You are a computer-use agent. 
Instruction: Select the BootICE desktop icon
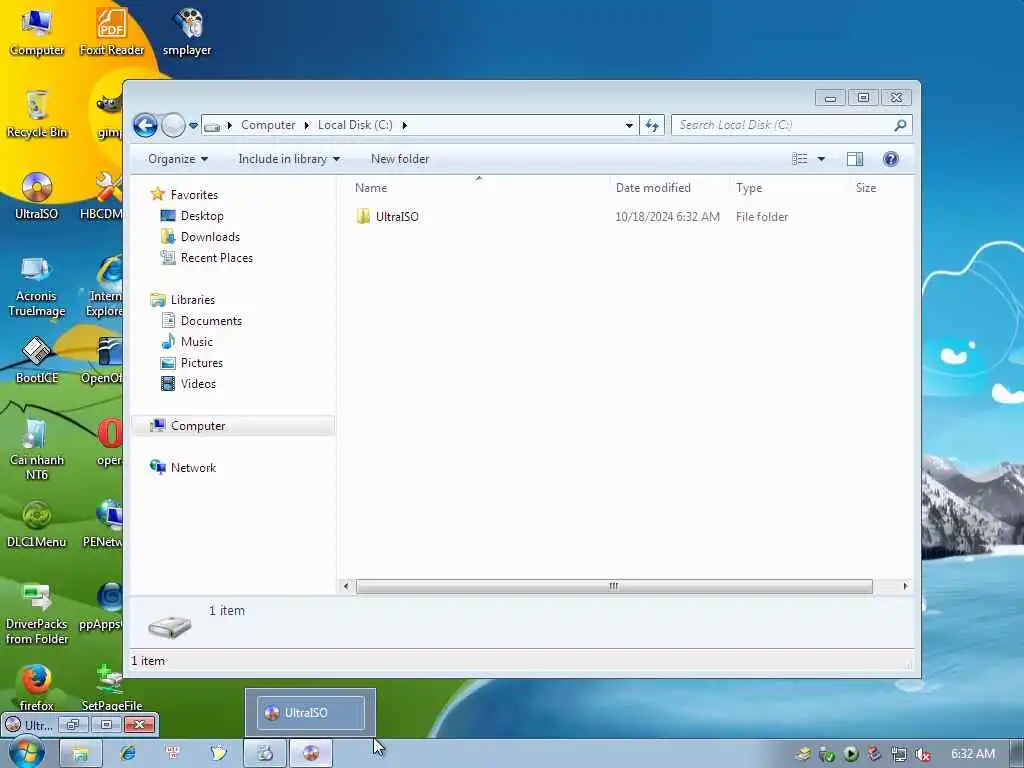click(37, 360)
